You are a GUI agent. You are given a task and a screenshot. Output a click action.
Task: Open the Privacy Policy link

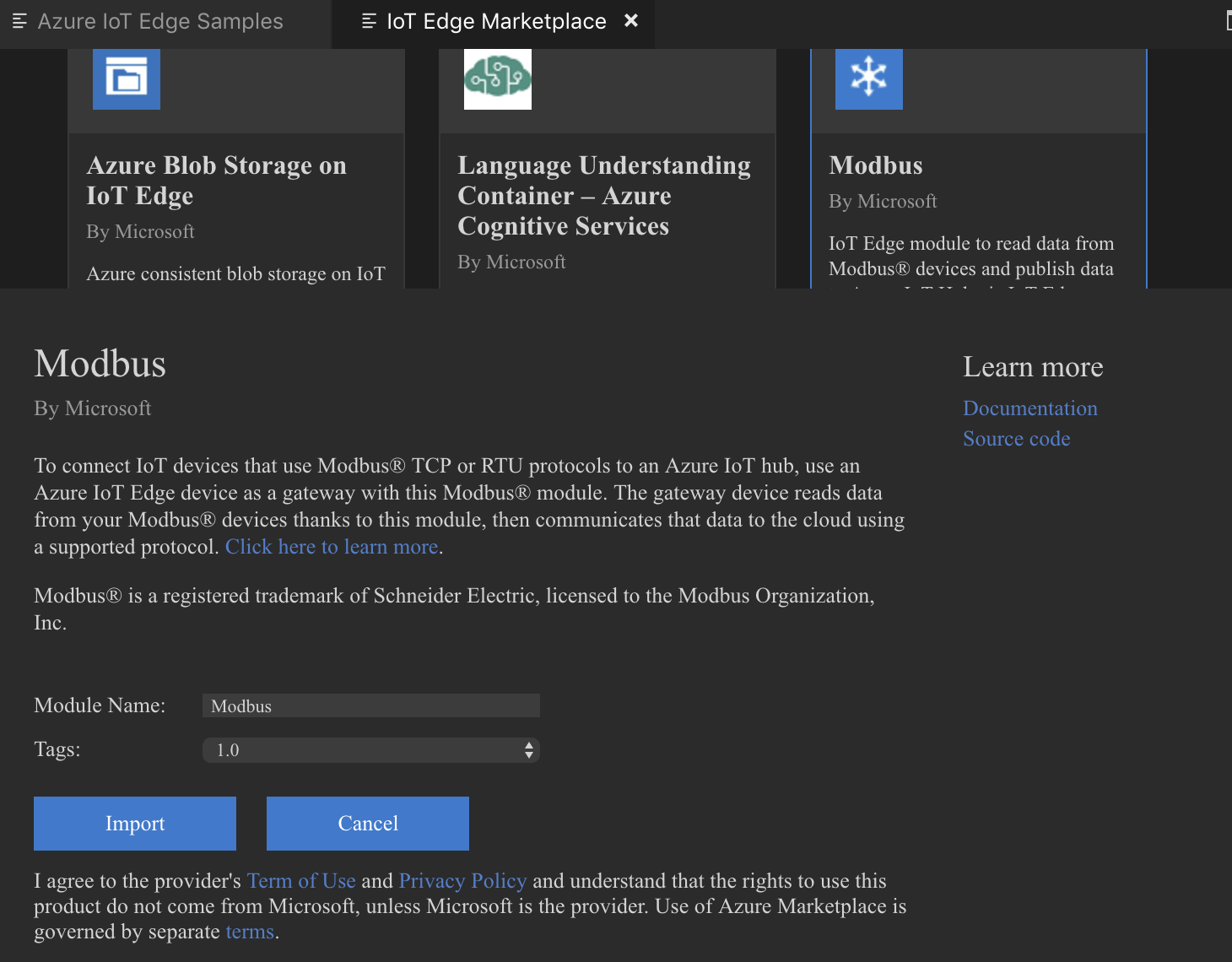click(462, 881)
